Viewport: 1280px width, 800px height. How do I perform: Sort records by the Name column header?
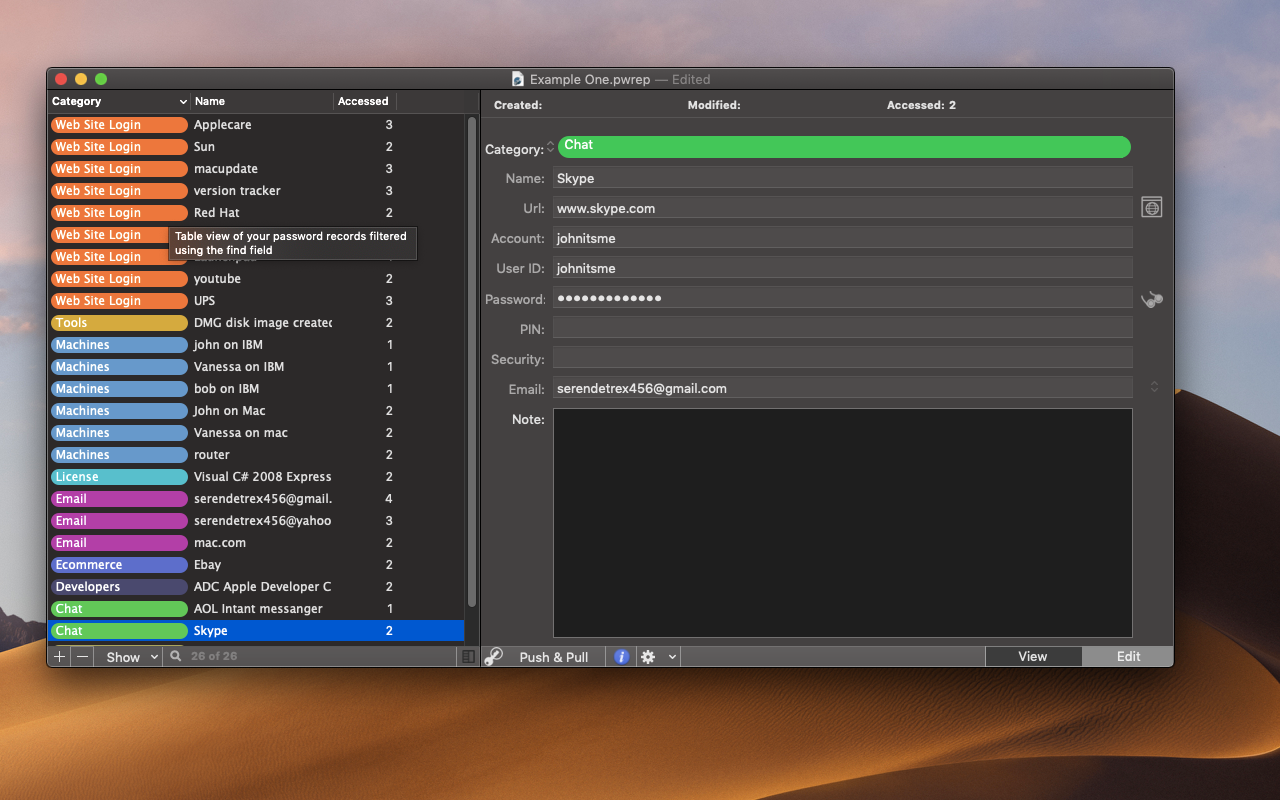pos(262,102)
